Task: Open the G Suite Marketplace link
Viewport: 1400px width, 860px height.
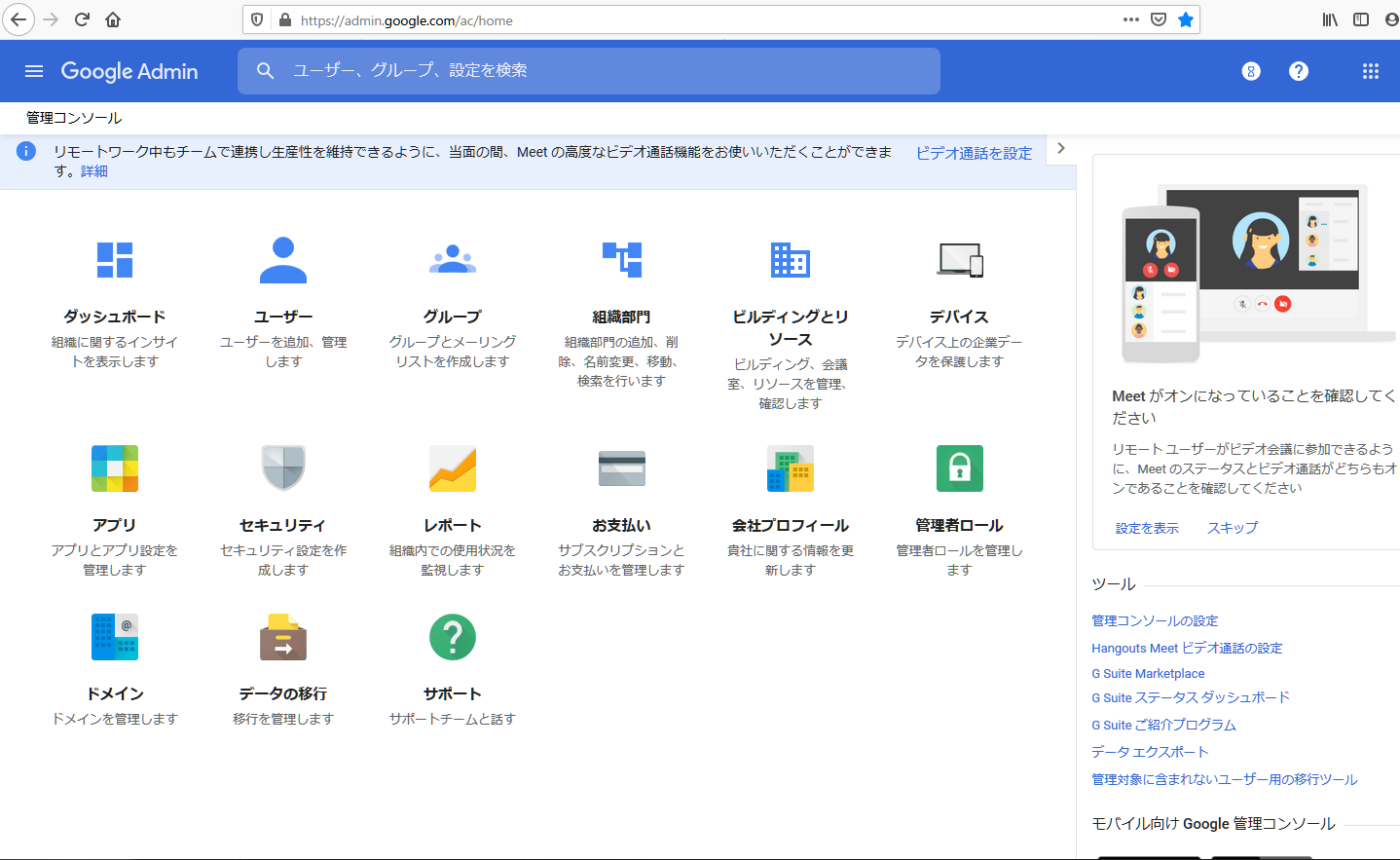Action: coord(1148,673)
